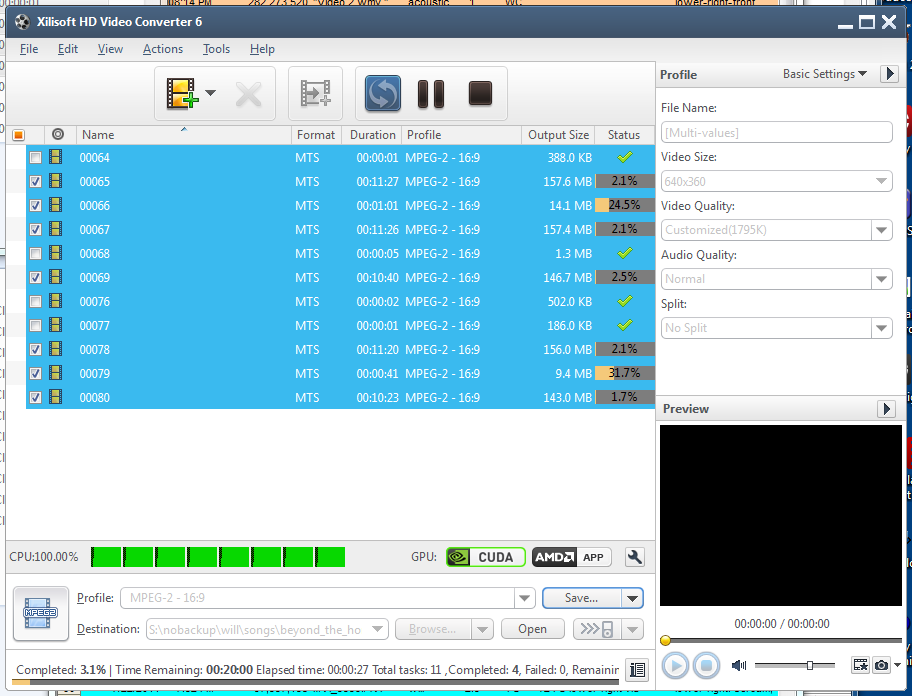Click the film icon of file 00078
912x696 pixels.
tap(56, 349)
